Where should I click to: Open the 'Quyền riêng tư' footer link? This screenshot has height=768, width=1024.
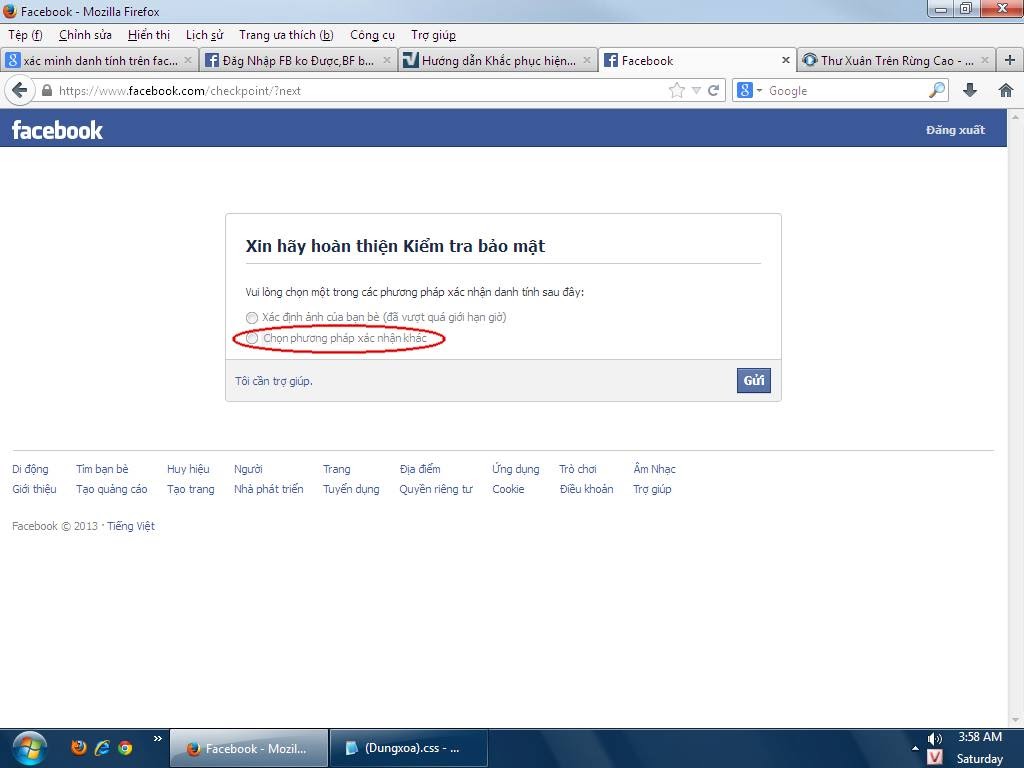coord(436,489)
